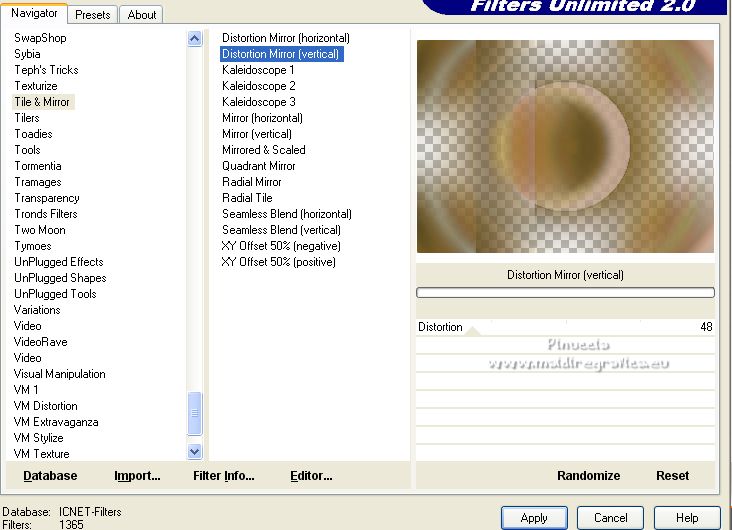The image size is (732, 530).
Task: Select VM Texture category
Action: point(42,454)
